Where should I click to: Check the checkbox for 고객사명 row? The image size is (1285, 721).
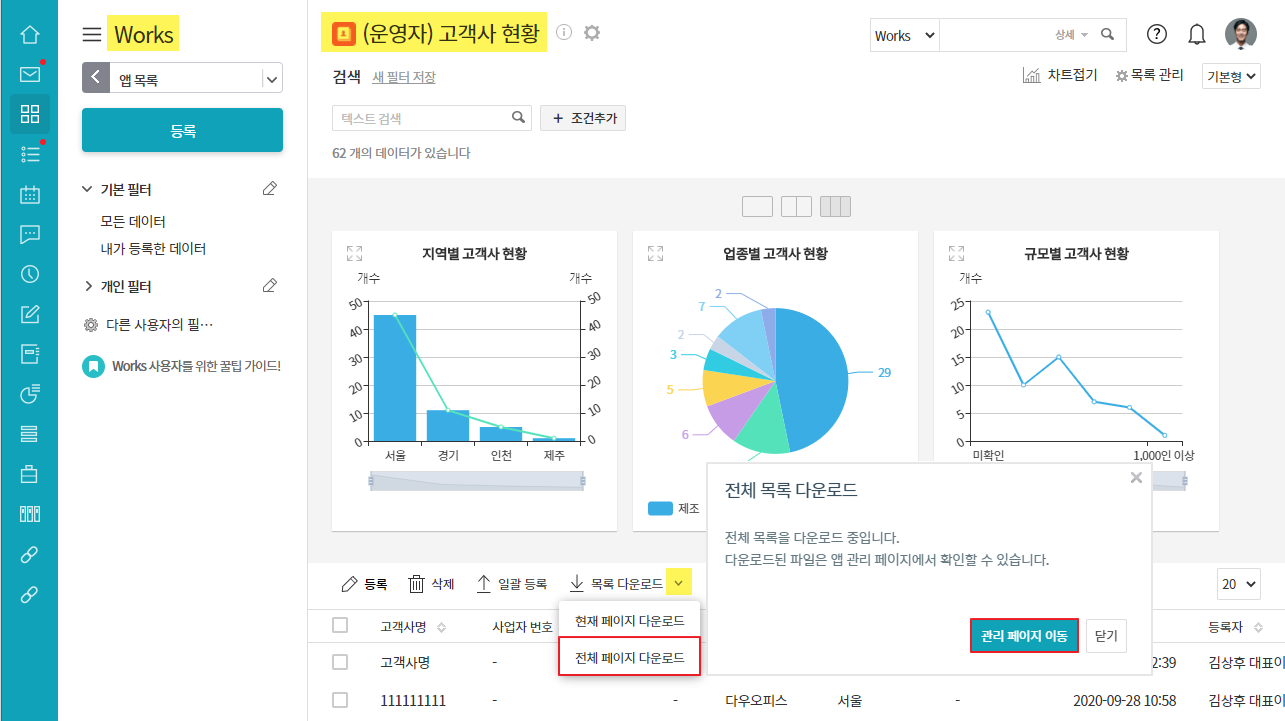coord(340,662)
